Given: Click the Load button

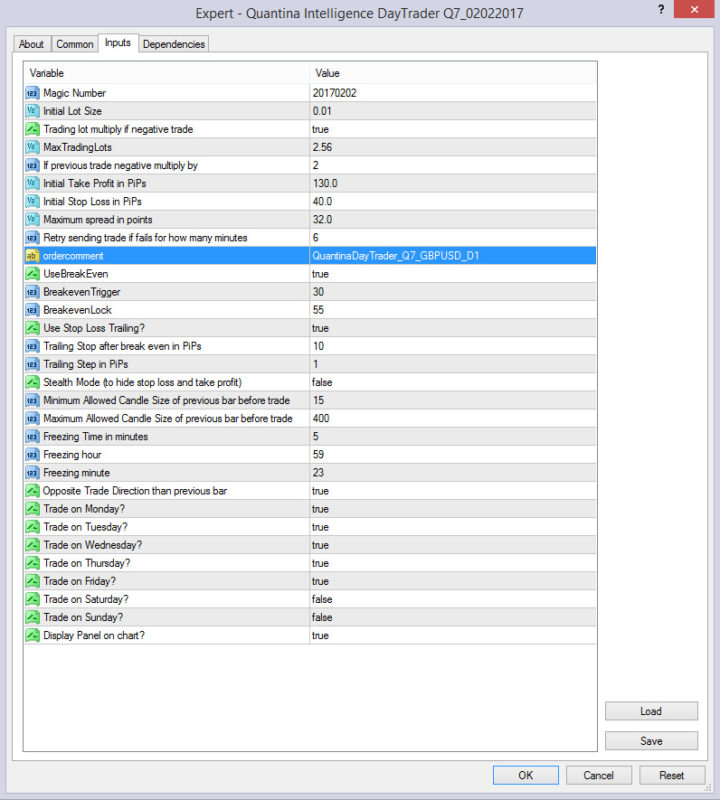Looking at the screenshot, I should click(x=651, y=711).
